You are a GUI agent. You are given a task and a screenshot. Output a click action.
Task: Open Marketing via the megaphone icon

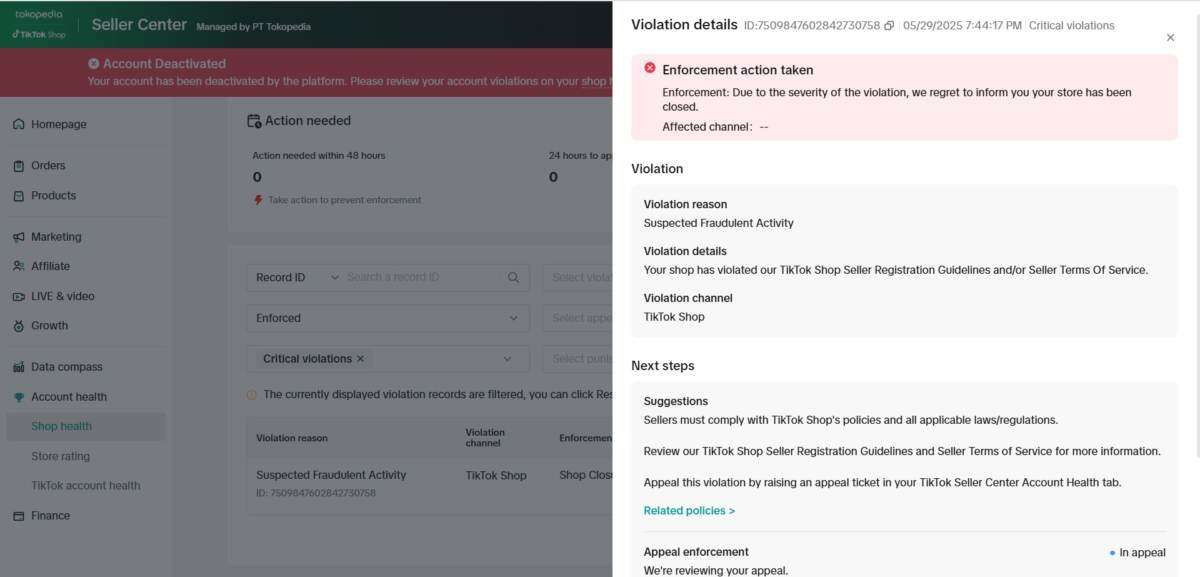(x=19, y=237)
